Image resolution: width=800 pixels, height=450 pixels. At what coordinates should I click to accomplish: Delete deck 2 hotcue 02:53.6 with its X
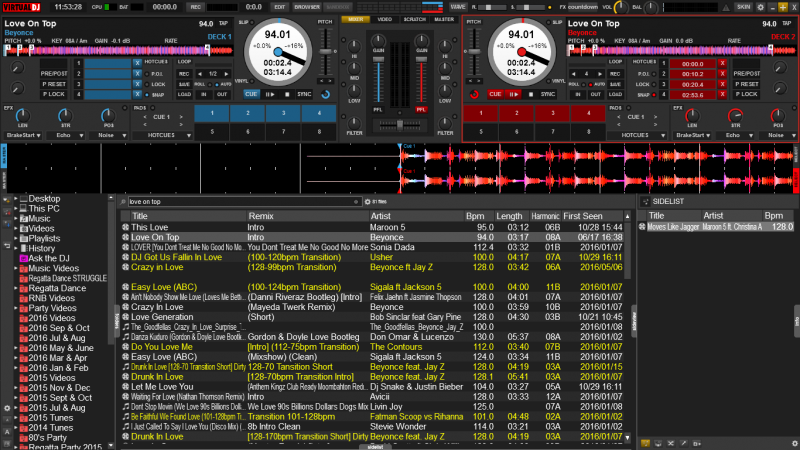[x=722, y=95]
